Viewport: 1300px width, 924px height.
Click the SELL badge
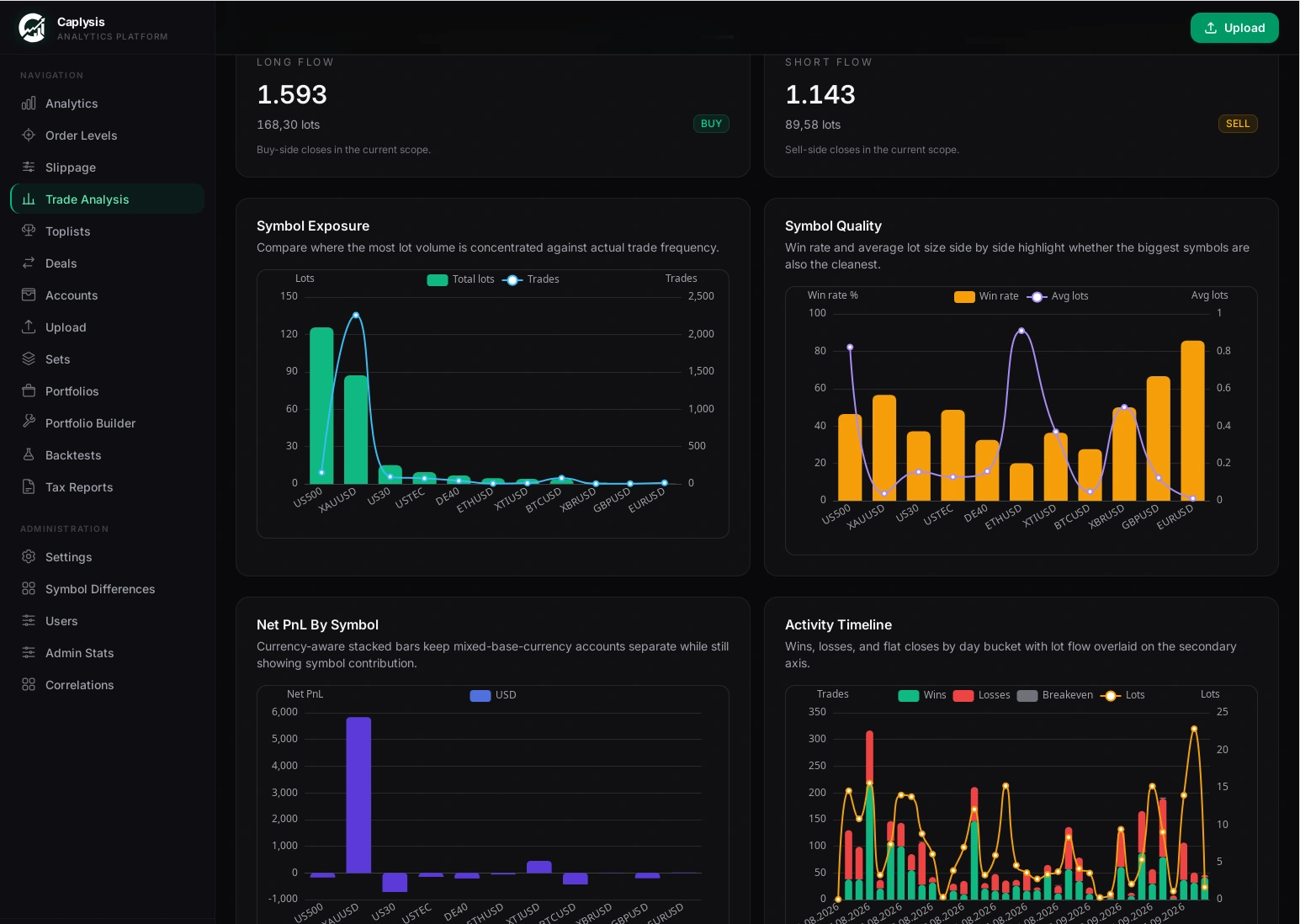[1238, 124]
